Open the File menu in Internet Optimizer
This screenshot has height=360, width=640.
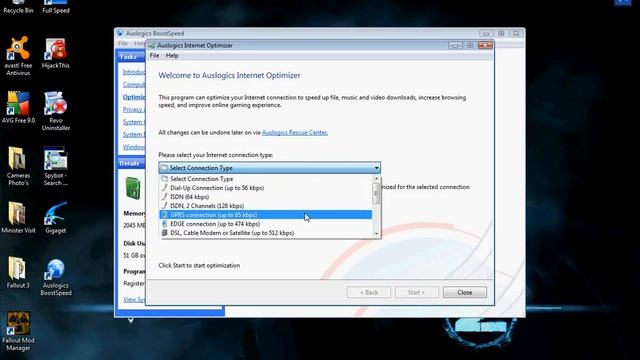[154, 56]
